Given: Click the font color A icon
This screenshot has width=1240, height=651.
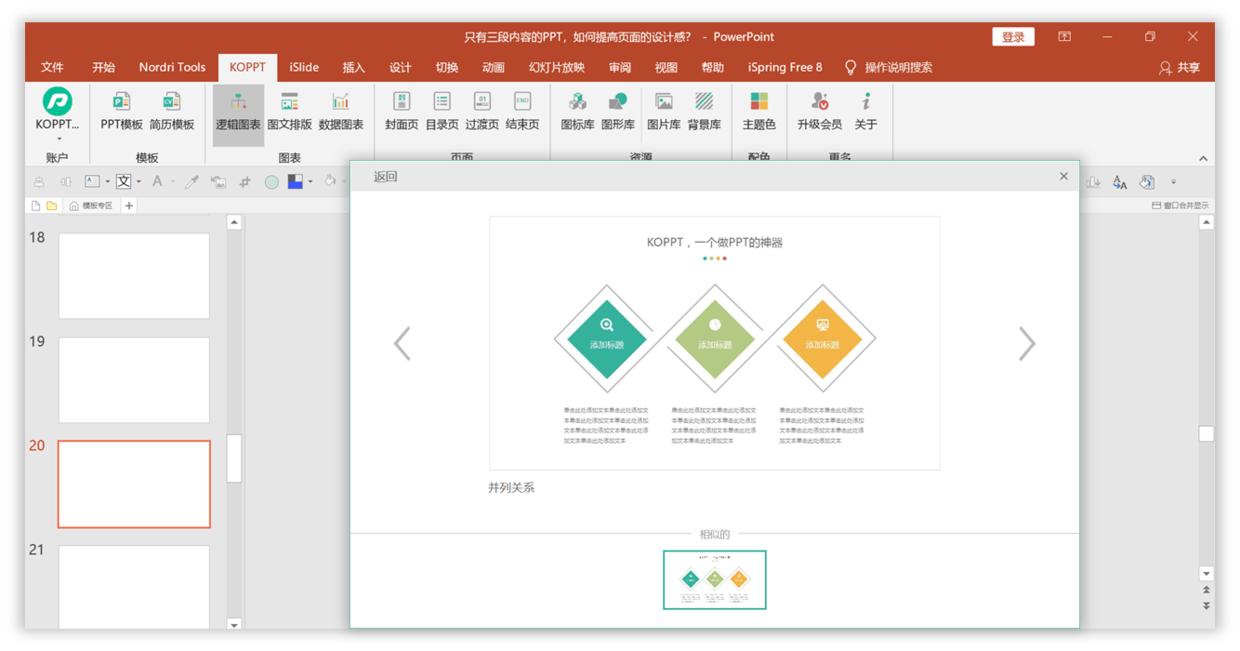Looking at the screenshot, I should pyautogui.click(x=157, y=182).
